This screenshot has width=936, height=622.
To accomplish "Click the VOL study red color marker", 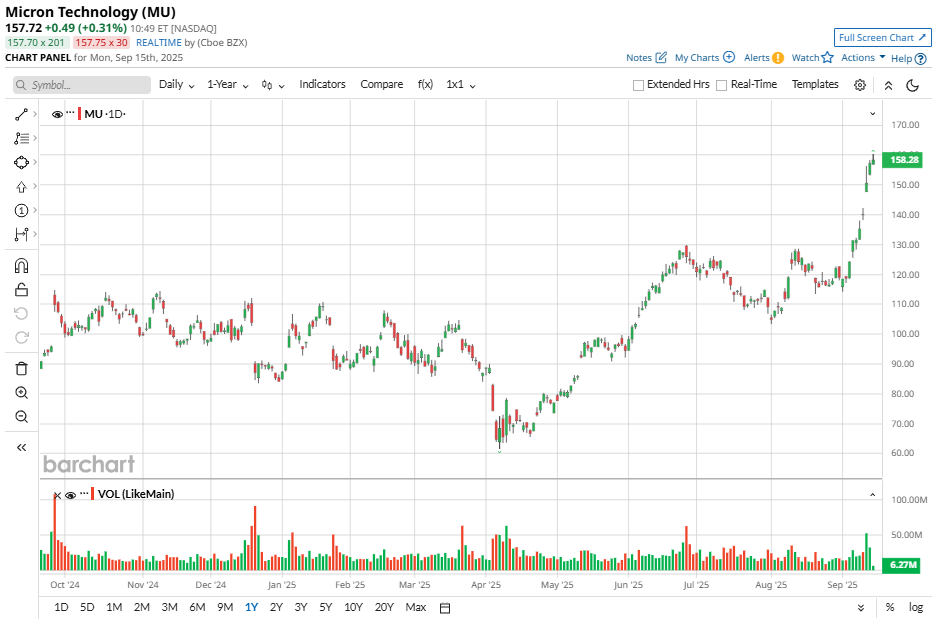I will (x=93, y=494).
